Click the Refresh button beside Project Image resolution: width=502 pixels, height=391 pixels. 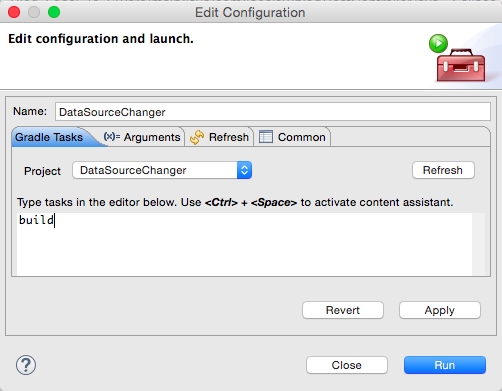(443, 170)
